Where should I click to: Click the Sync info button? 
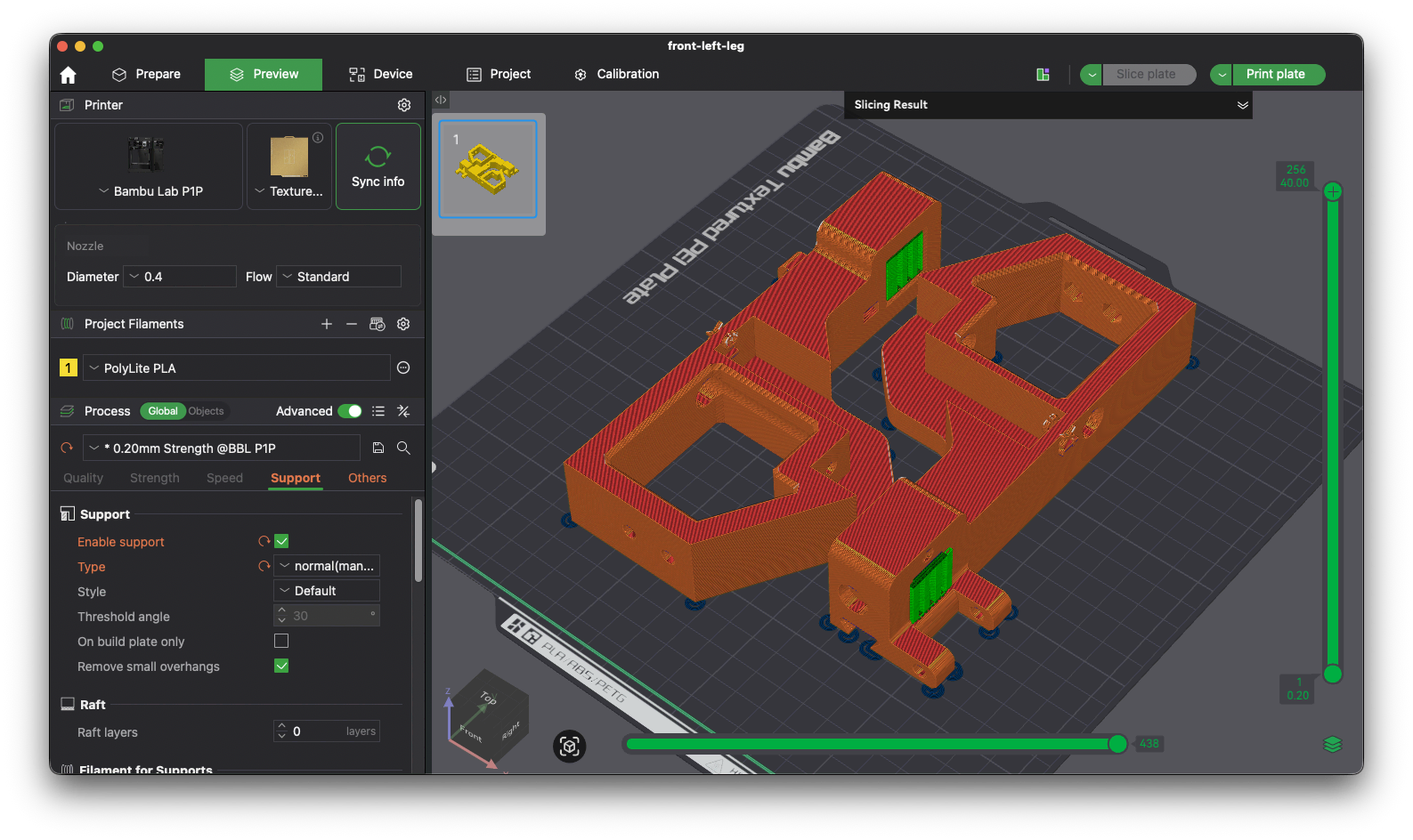tap(378, 167)
